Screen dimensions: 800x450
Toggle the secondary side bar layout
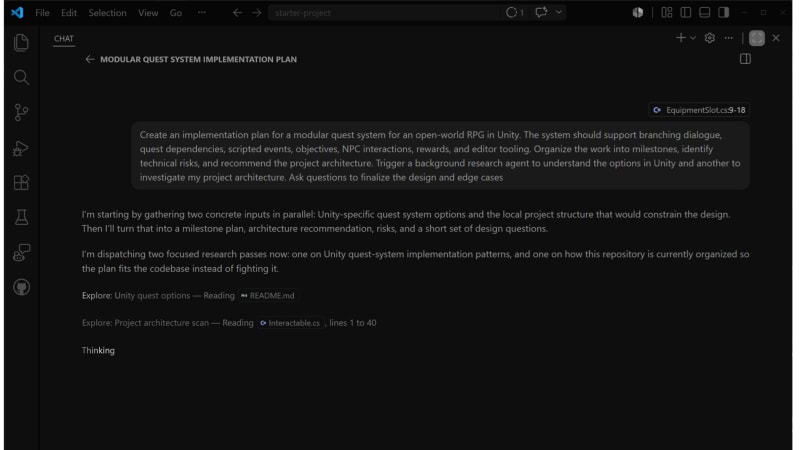pos(723,12)
